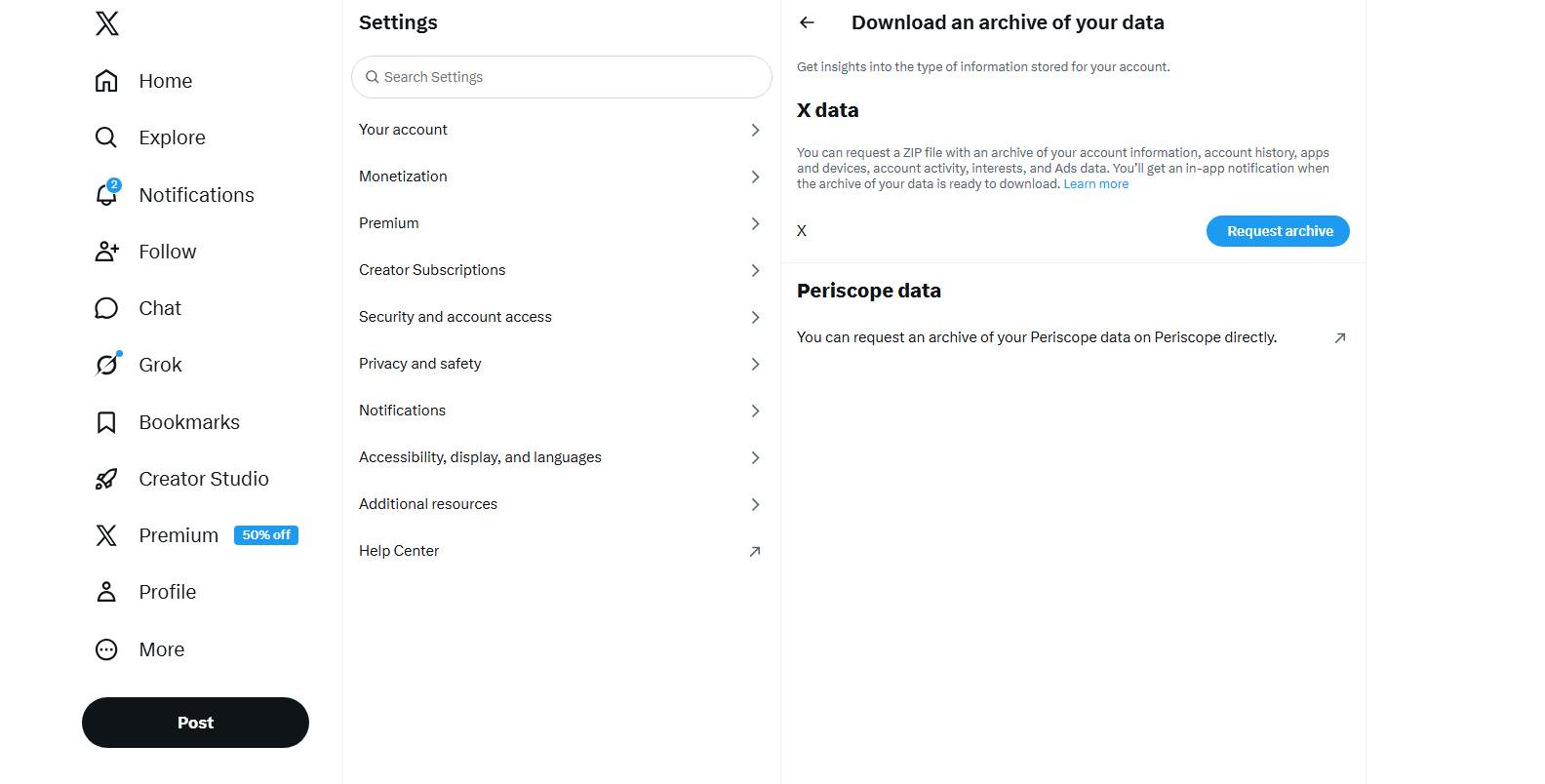Viewport: 1545px width, 784px height.
Task: Select 'Accessibility, display, and languages' label
Action: 480,457
